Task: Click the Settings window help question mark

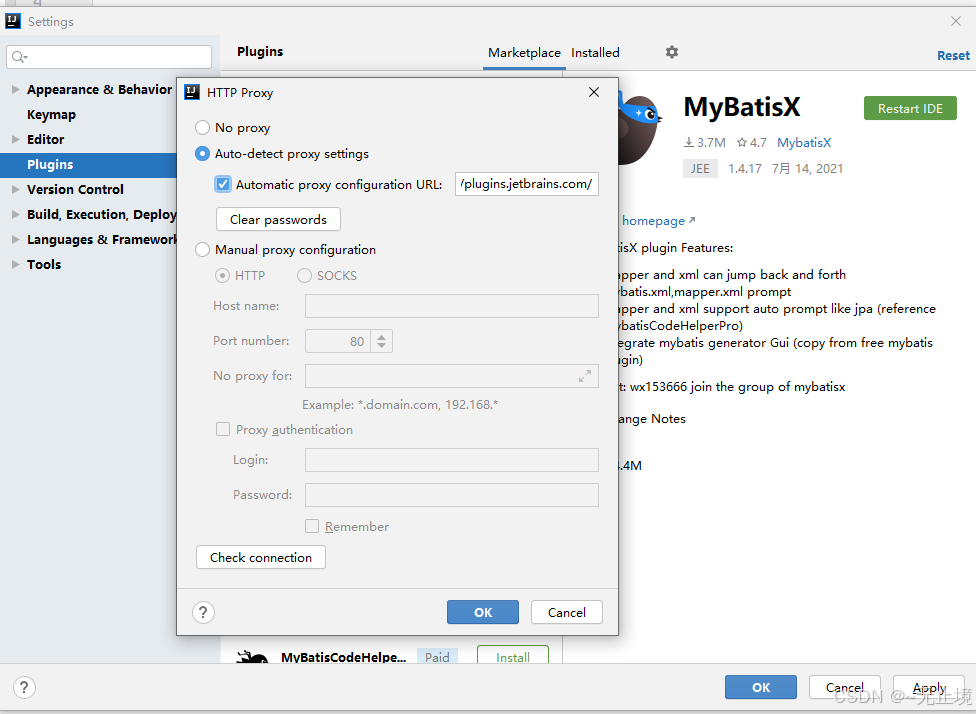Action: 24,687
